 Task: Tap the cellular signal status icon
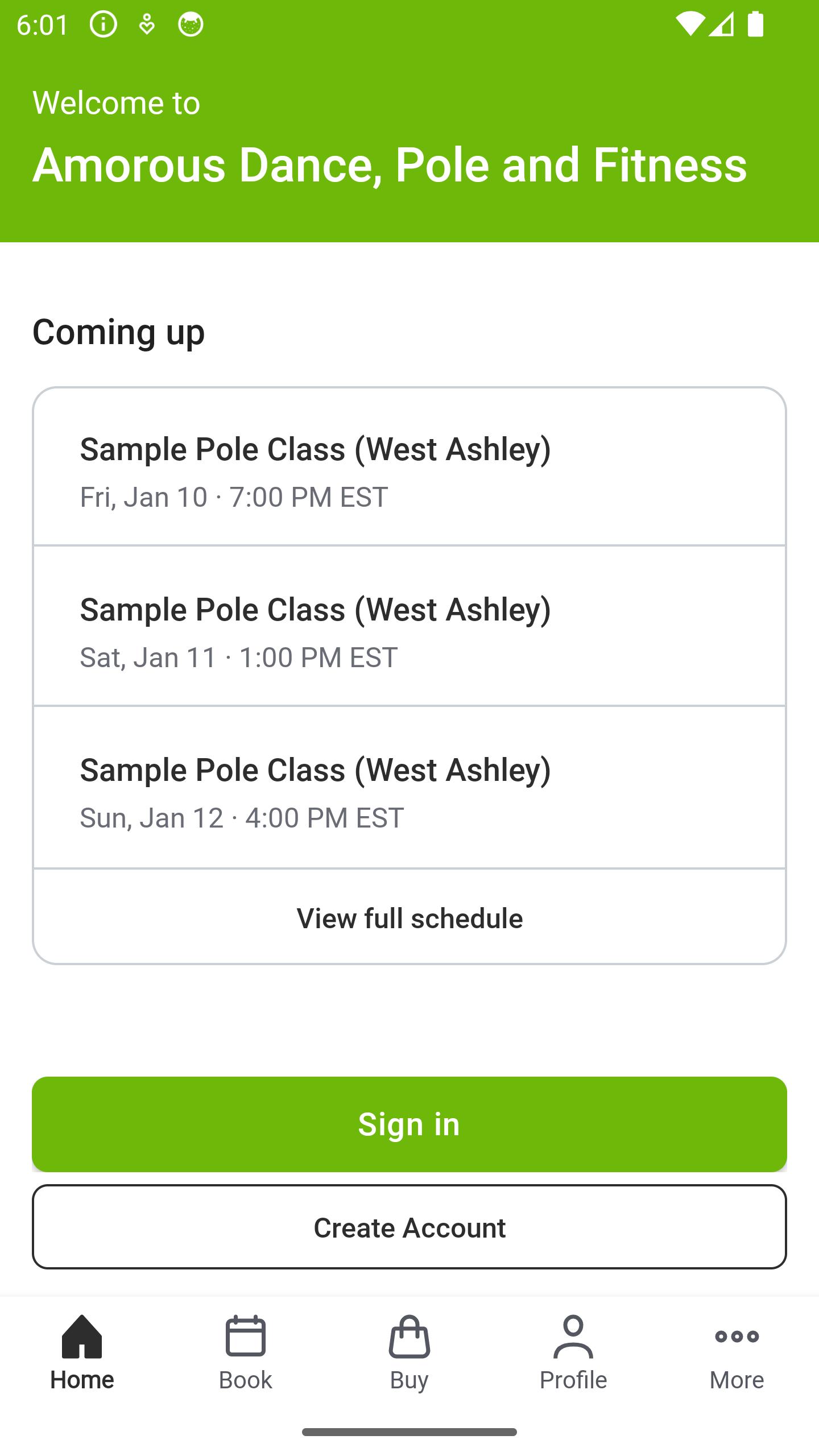722,24
